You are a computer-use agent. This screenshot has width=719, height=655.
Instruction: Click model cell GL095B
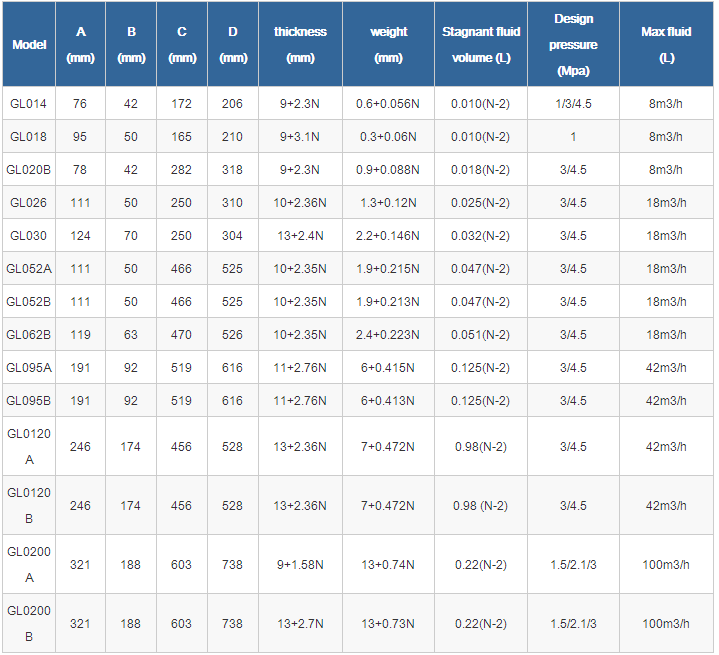28,401
